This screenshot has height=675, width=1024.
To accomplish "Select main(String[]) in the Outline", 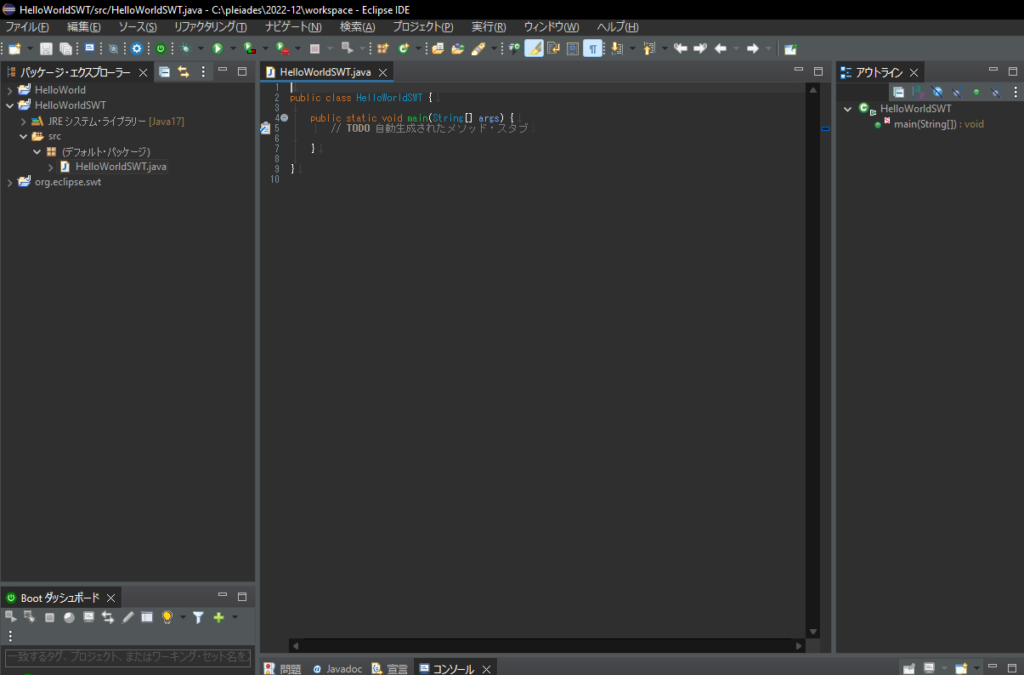I will pyautogui.click(x=938, y=124).
